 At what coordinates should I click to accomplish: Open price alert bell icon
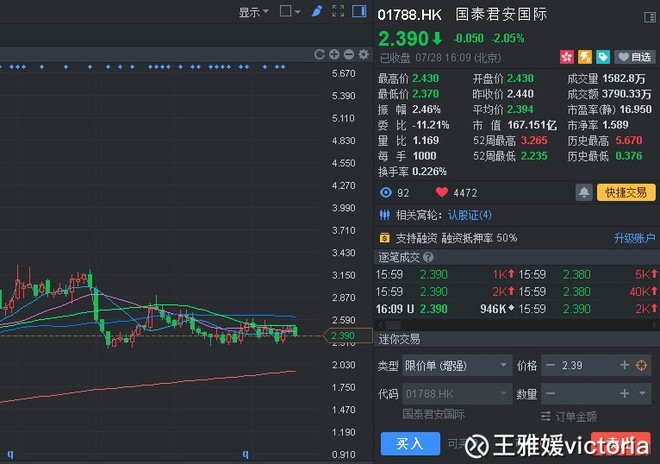[x=584, y=193]
